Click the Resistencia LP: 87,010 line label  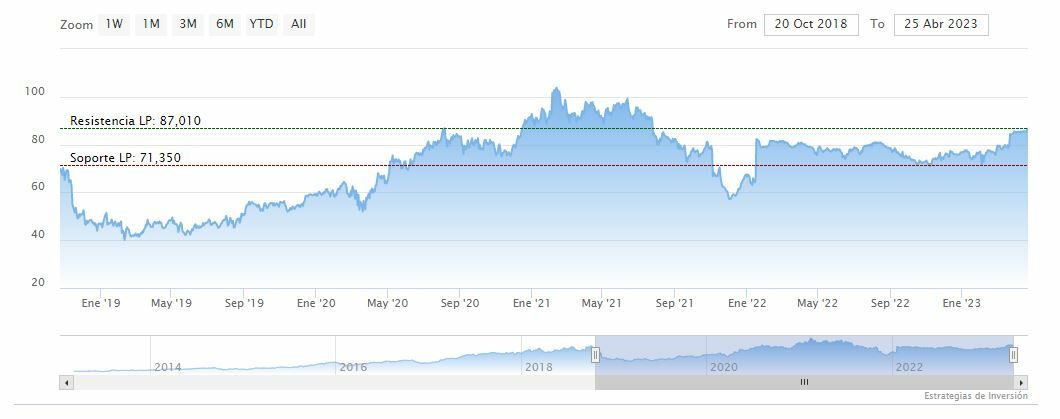135,121
